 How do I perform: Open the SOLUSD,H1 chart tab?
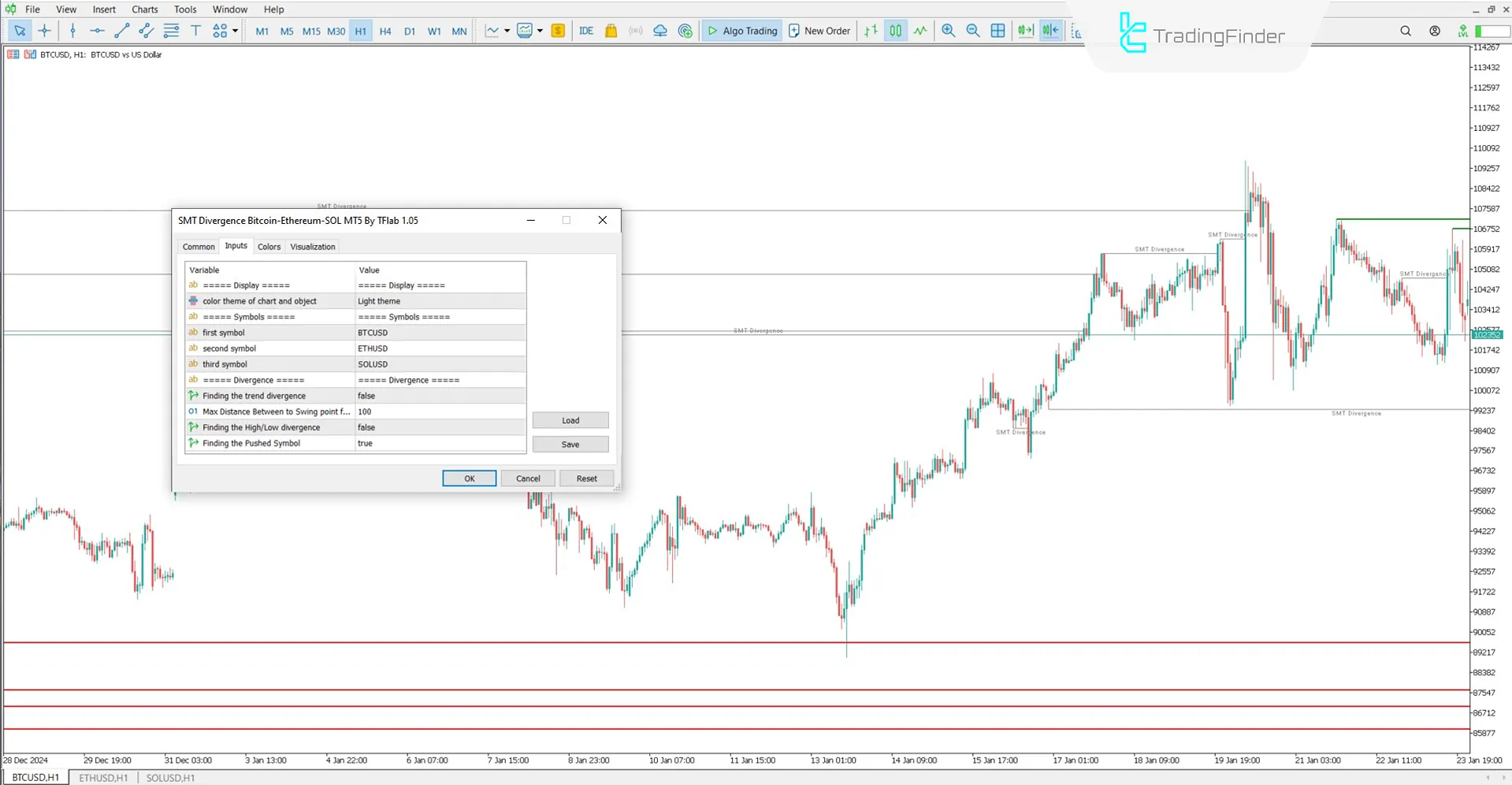[x=170, y=778]
